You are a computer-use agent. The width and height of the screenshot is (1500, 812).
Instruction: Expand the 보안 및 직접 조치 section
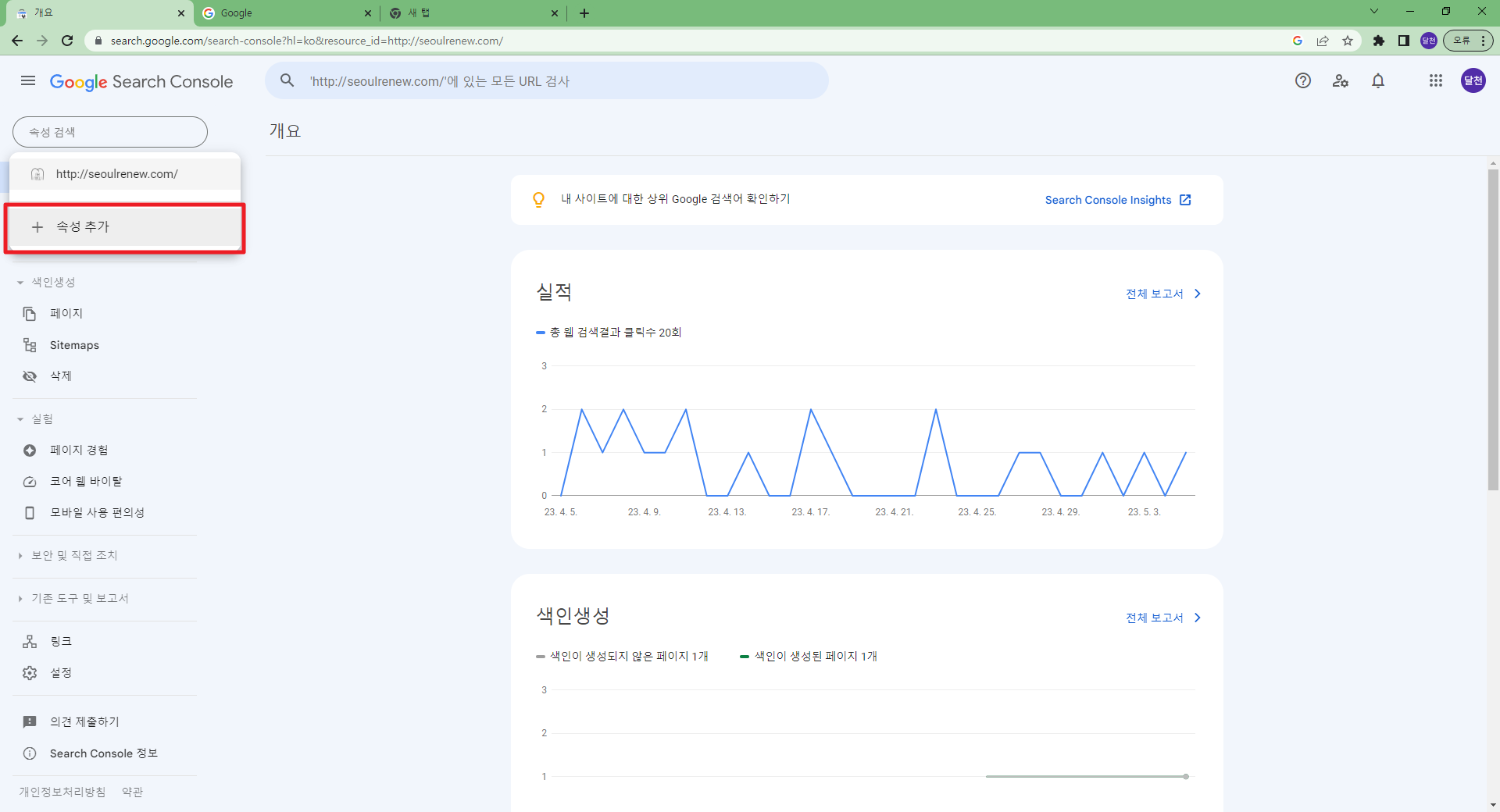pyautogui.click(x=20, y=556)
